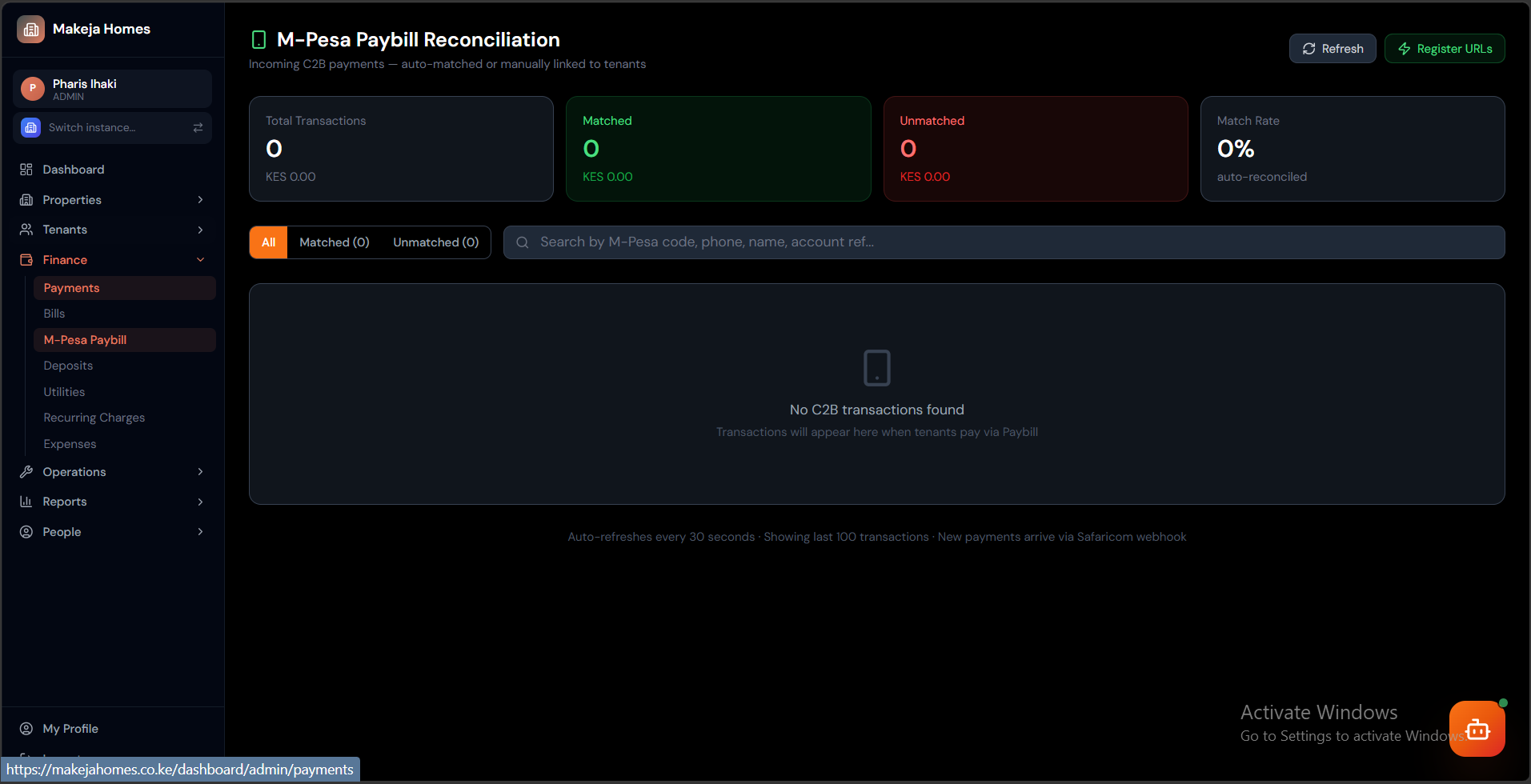The image size is (1531, 784).
Task: Expand the Tenants menu chevron
Action: point(200,230)
